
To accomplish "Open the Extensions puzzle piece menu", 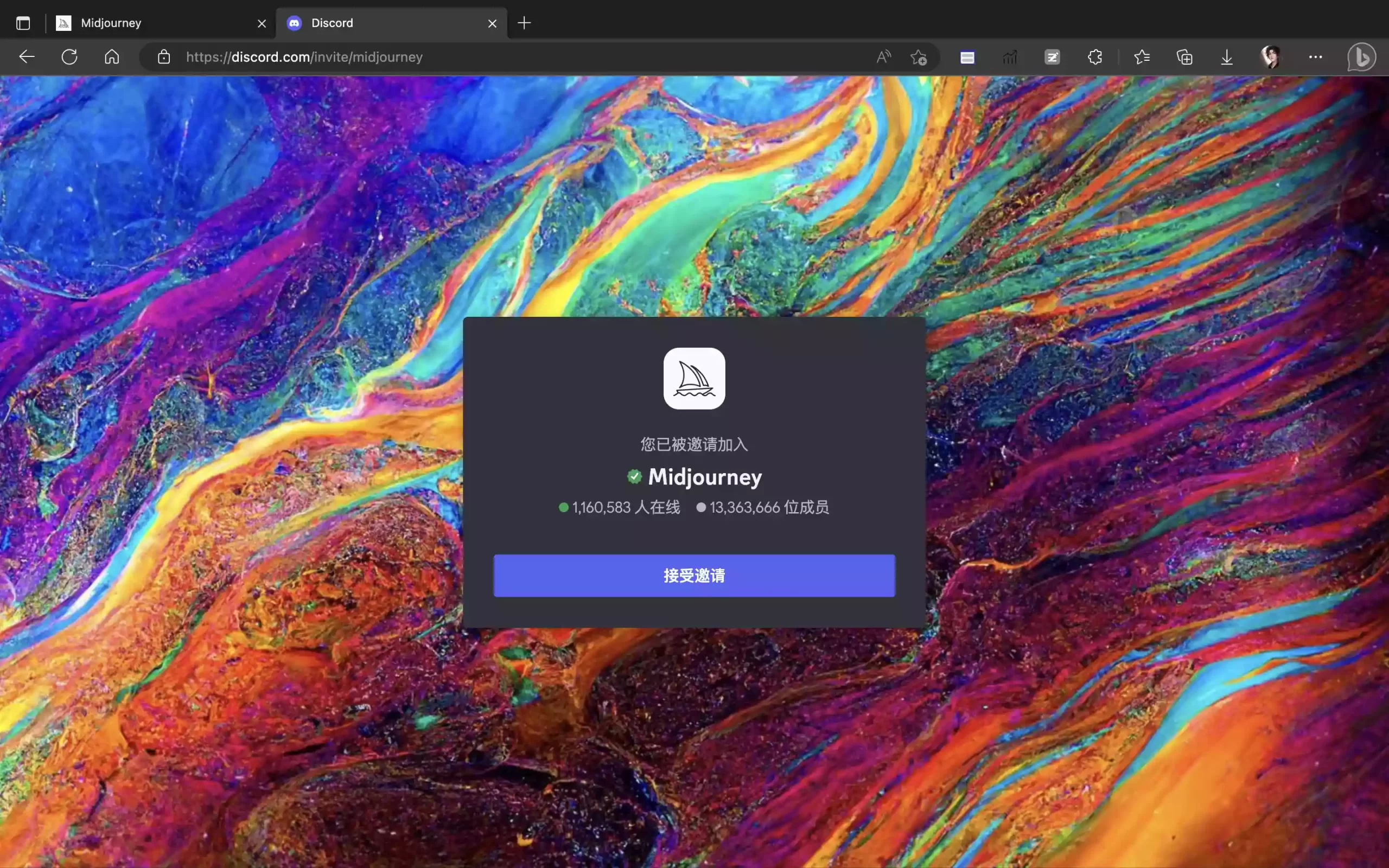I will tap(1094, 57).
